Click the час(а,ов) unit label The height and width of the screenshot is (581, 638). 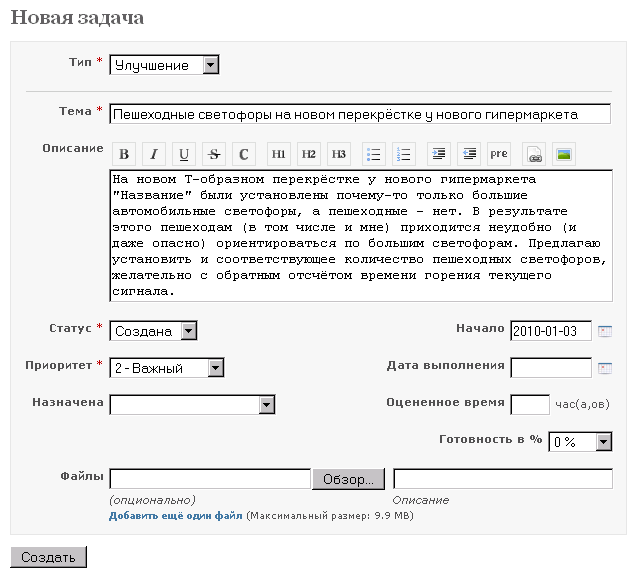pyautogui.click(x=583, y=404)
